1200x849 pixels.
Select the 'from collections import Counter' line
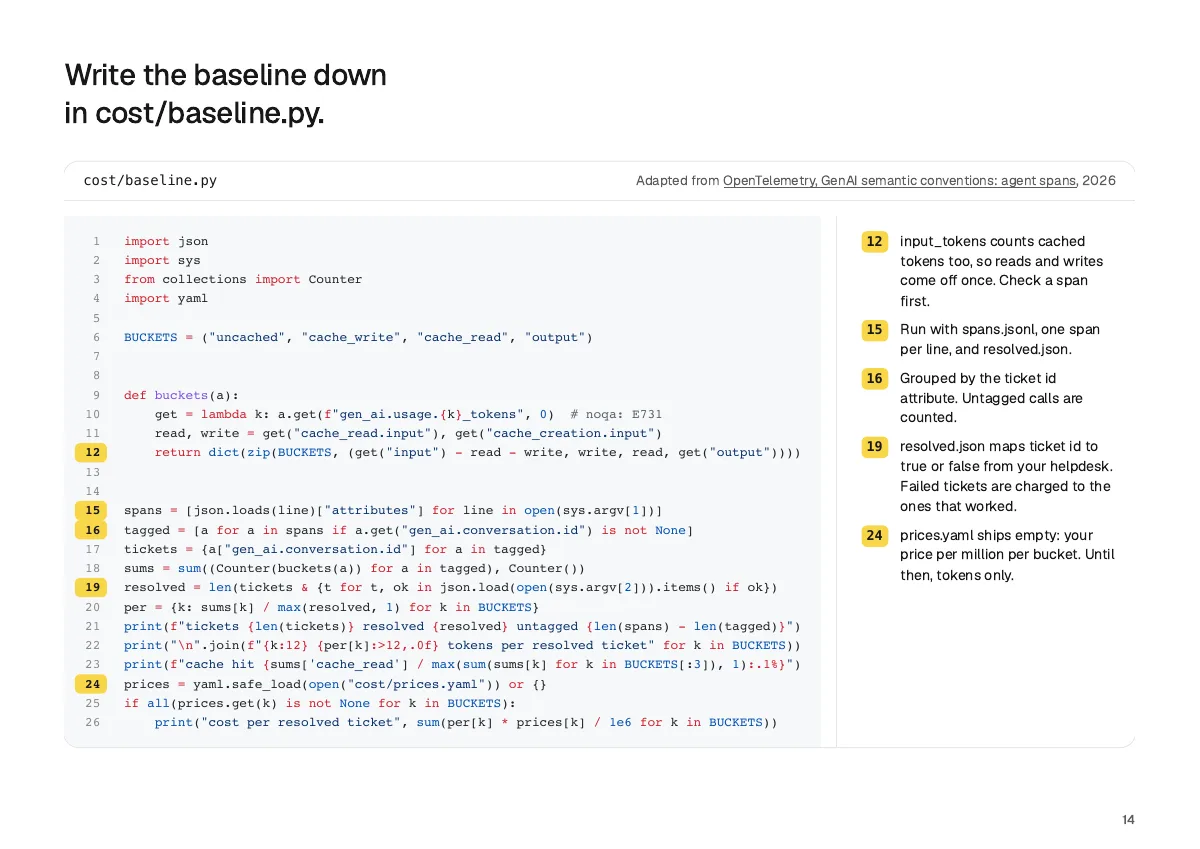tap(243, 279)
